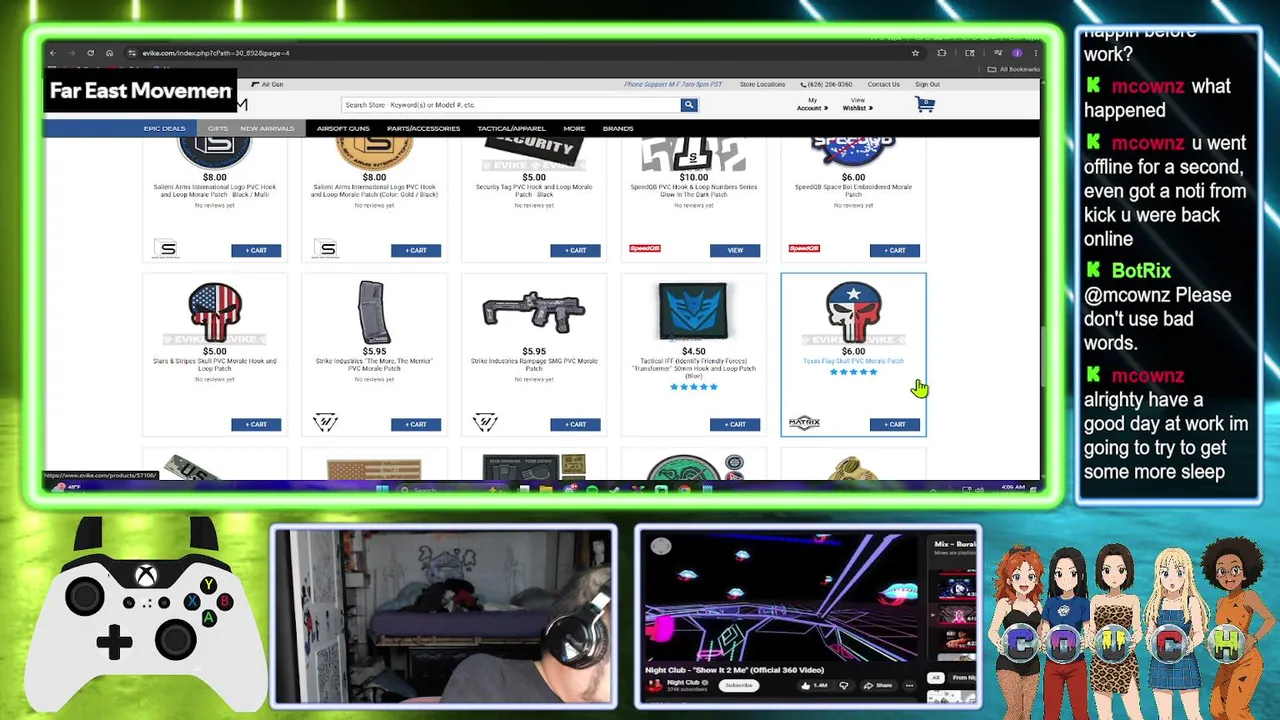
Task: Add Security Tag morale patch to cart
Action: click(x=575, y=250)
